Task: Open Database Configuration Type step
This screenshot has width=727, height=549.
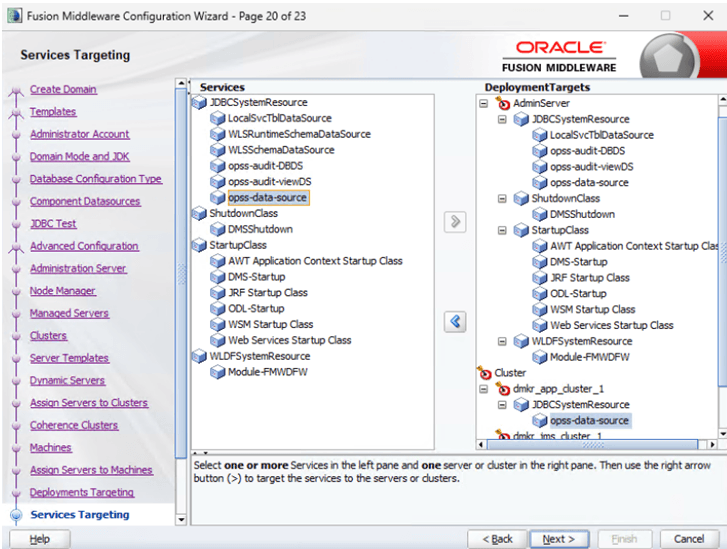Action: click(96, 179)
